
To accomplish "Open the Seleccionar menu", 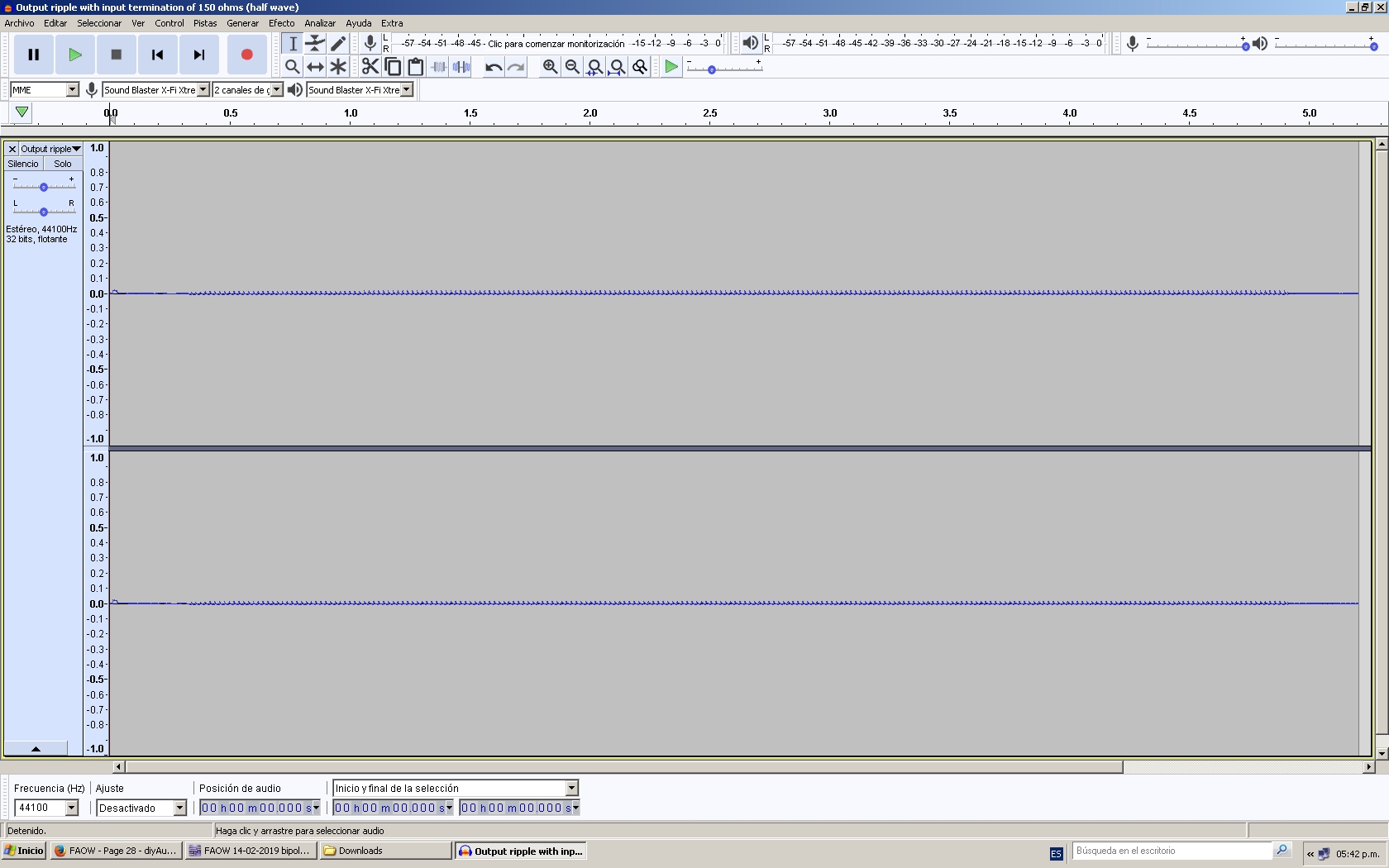I will tap(99, 23).
